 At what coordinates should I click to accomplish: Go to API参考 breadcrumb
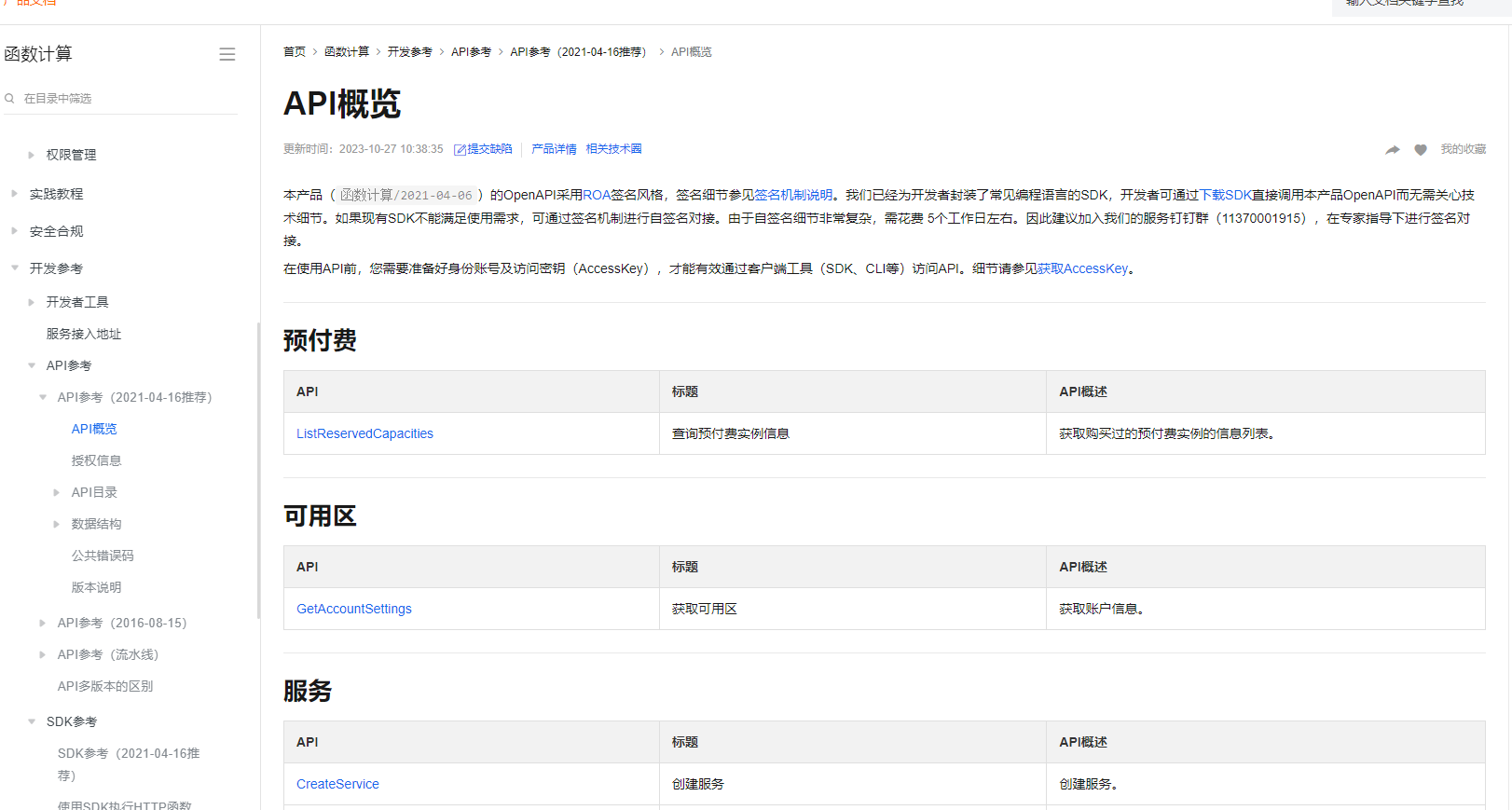pyautogui.click(x=471, y=52)
